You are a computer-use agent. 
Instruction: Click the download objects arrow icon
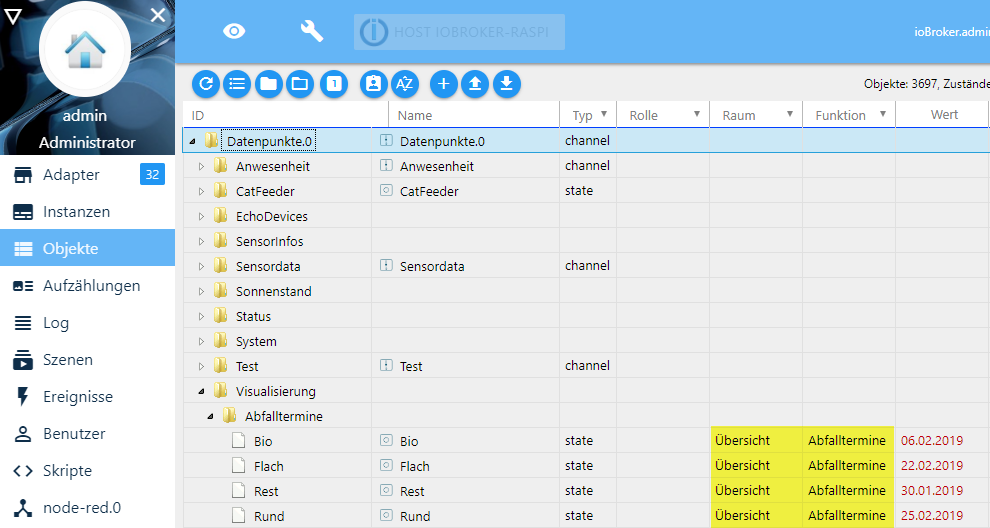[x=507, y=84]
